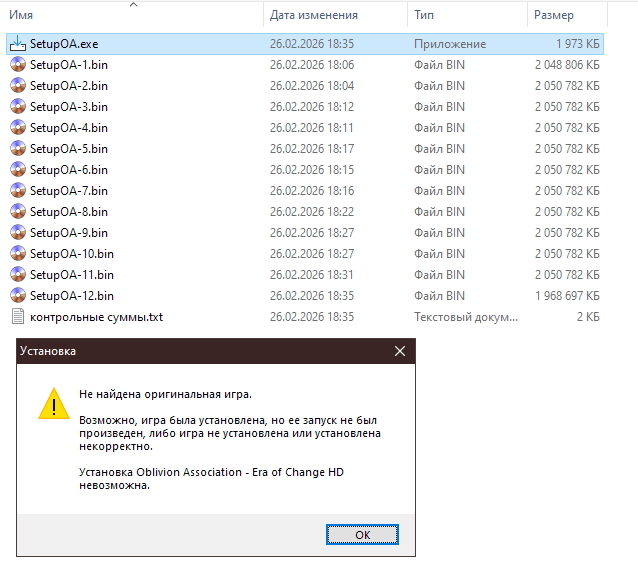
Task: Click the Файл BIN type of SetupOA-1.bin
Action: click(439, 65)
